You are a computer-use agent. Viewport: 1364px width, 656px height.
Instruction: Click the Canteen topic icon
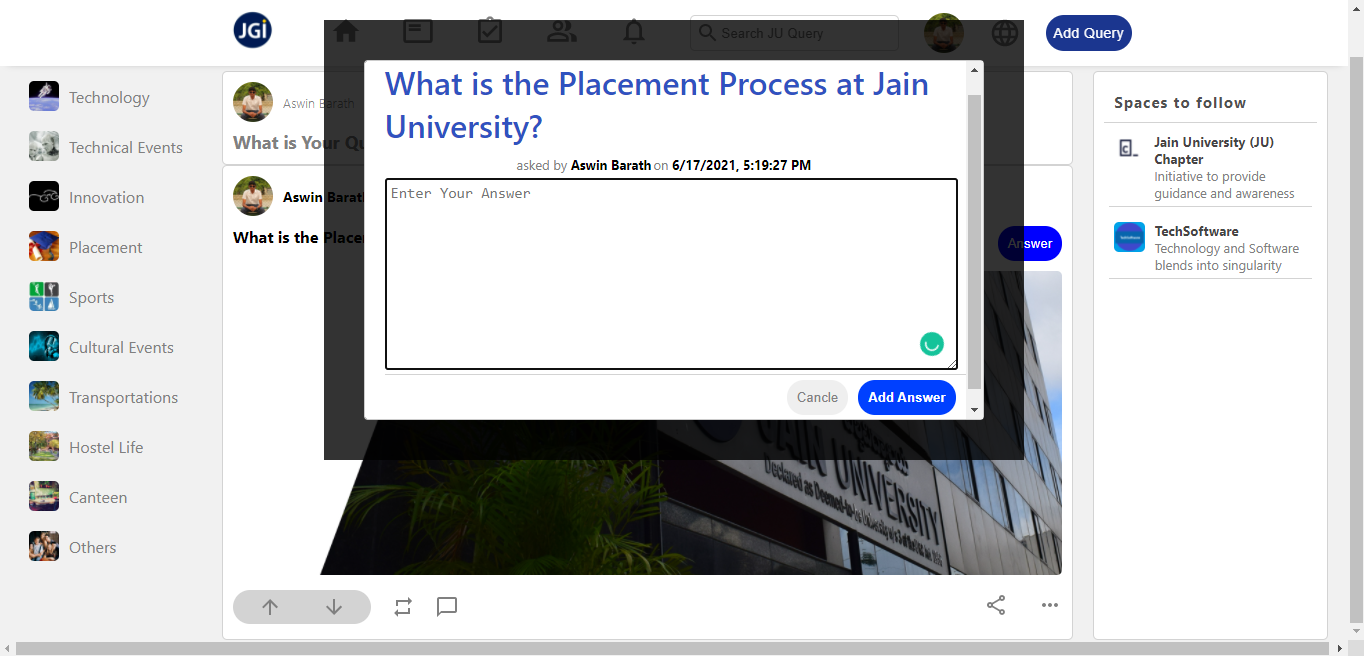(44, 496)
